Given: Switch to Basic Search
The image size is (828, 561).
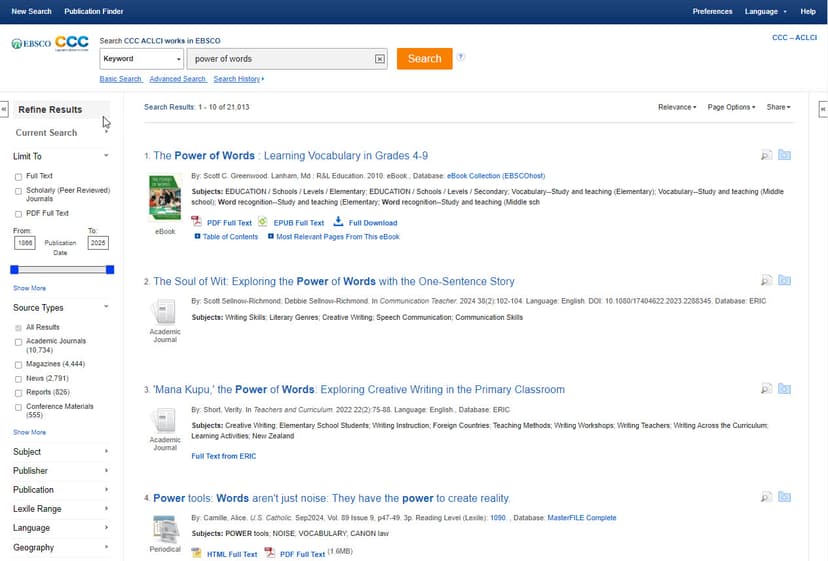Looking at the screenshot, I should coord(120,79).
